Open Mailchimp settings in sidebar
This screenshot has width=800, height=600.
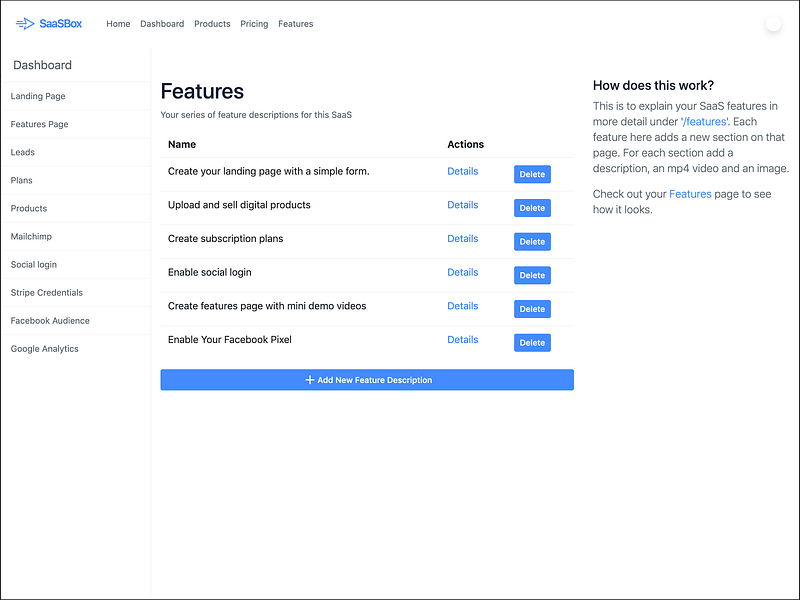(x=76, y=236)
